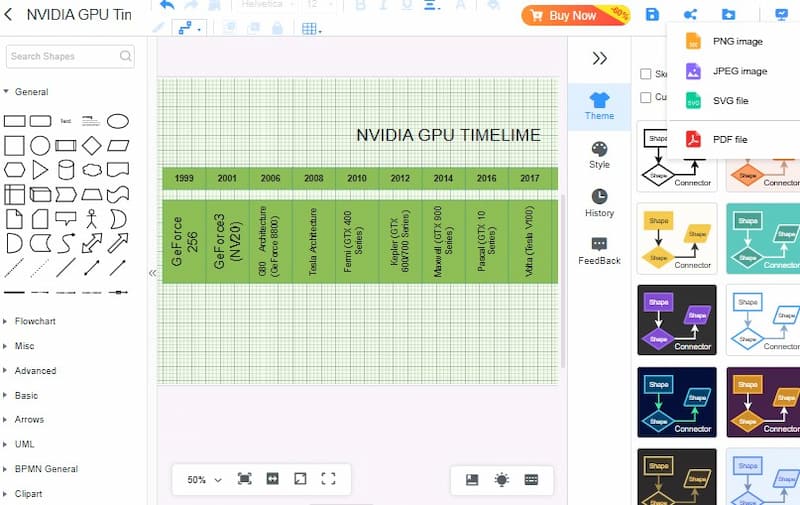800x505 pixels.
Task: Open the FeedBack tab in the sidebar
Action: (599, 251)
